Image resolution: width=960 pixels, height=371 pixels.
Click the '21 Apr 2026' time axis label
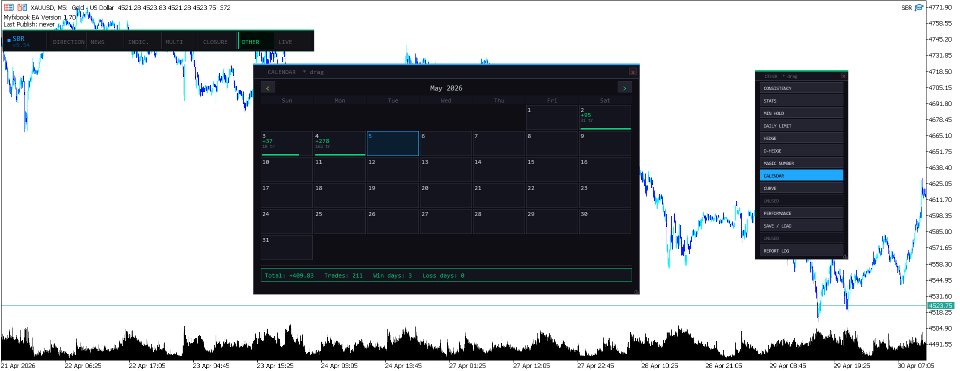(x=18, y=365)
